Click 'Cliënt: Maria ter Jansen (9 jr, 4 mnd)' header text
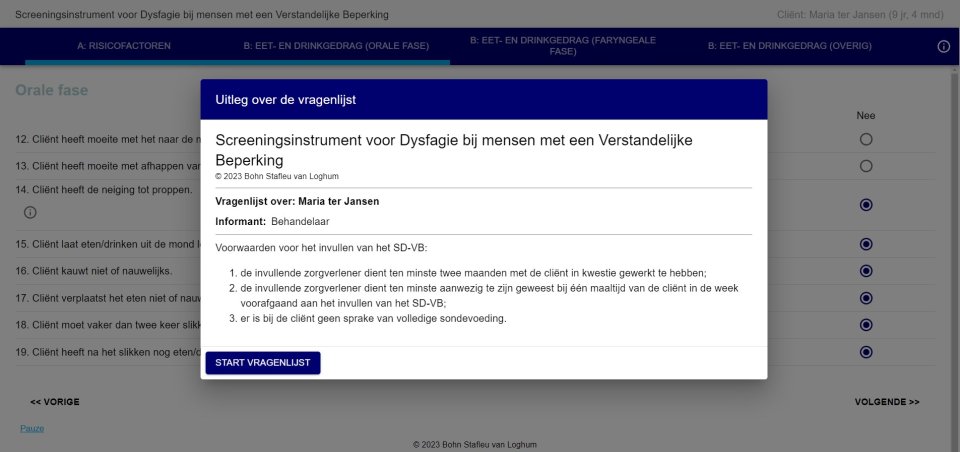Viewport: 960px width, 452px height. 860,15
